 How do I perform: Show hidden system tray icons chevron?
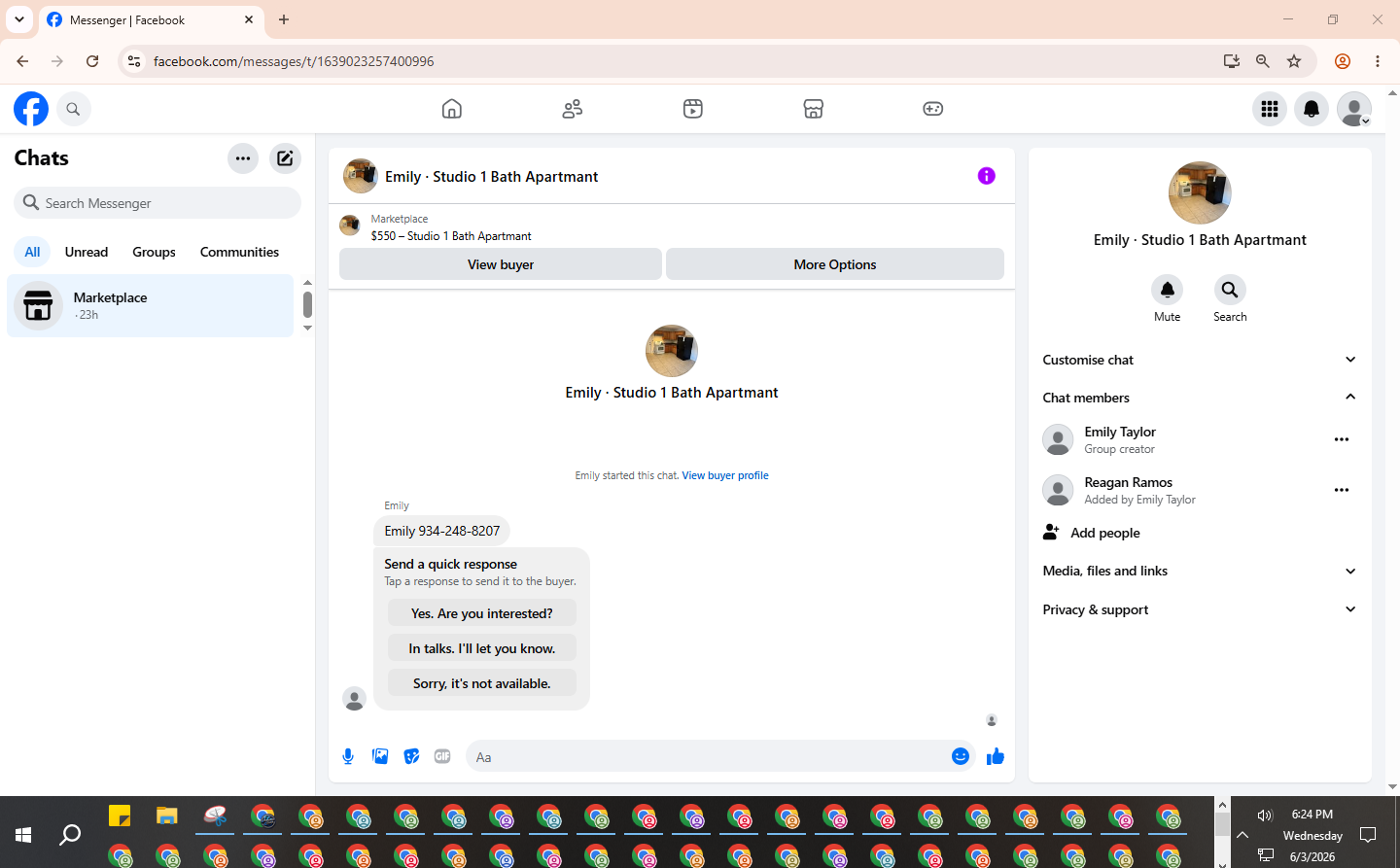(x=1242, y=834)
